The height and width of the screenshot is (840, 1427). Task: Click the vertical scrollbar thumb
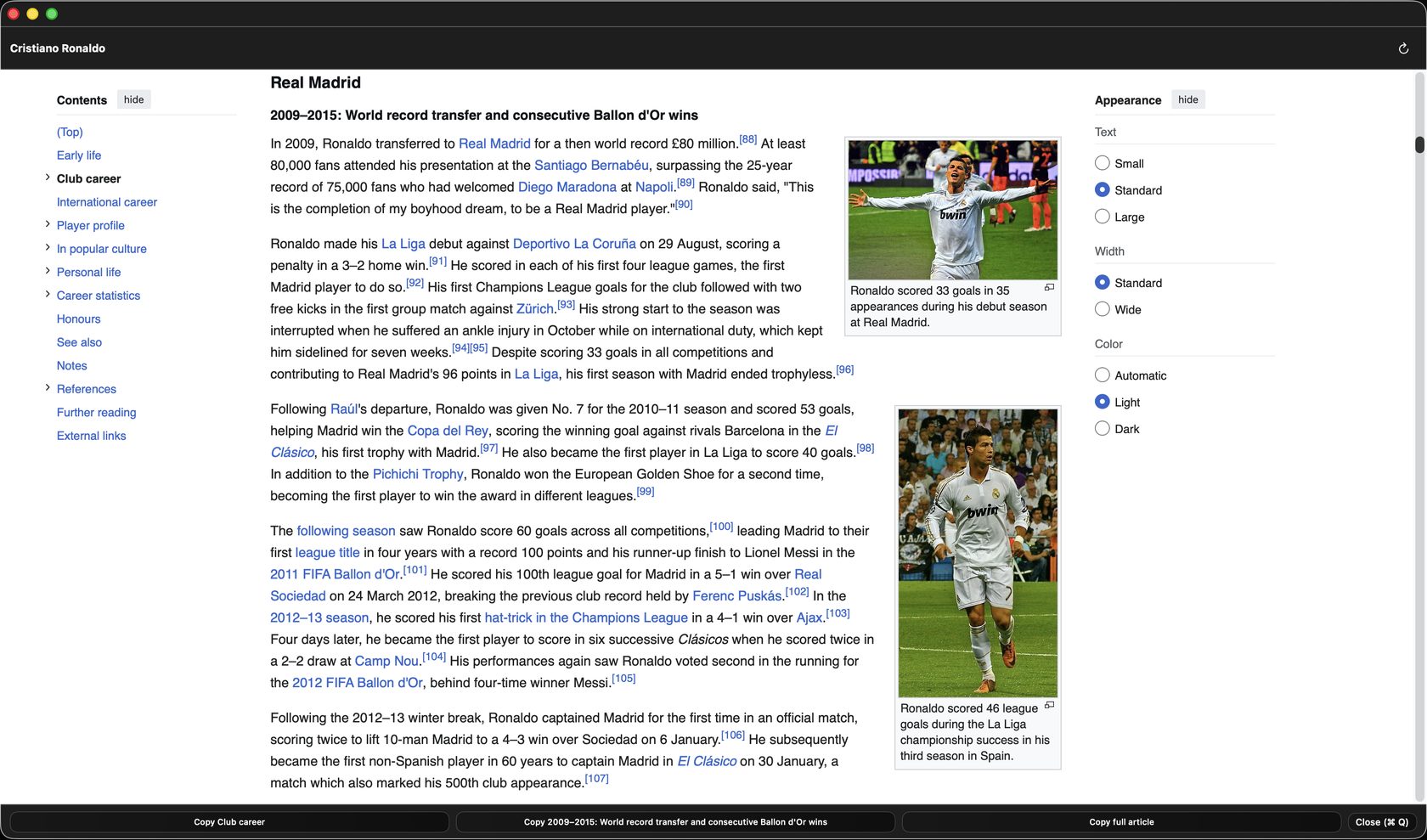coord(1419,144)
